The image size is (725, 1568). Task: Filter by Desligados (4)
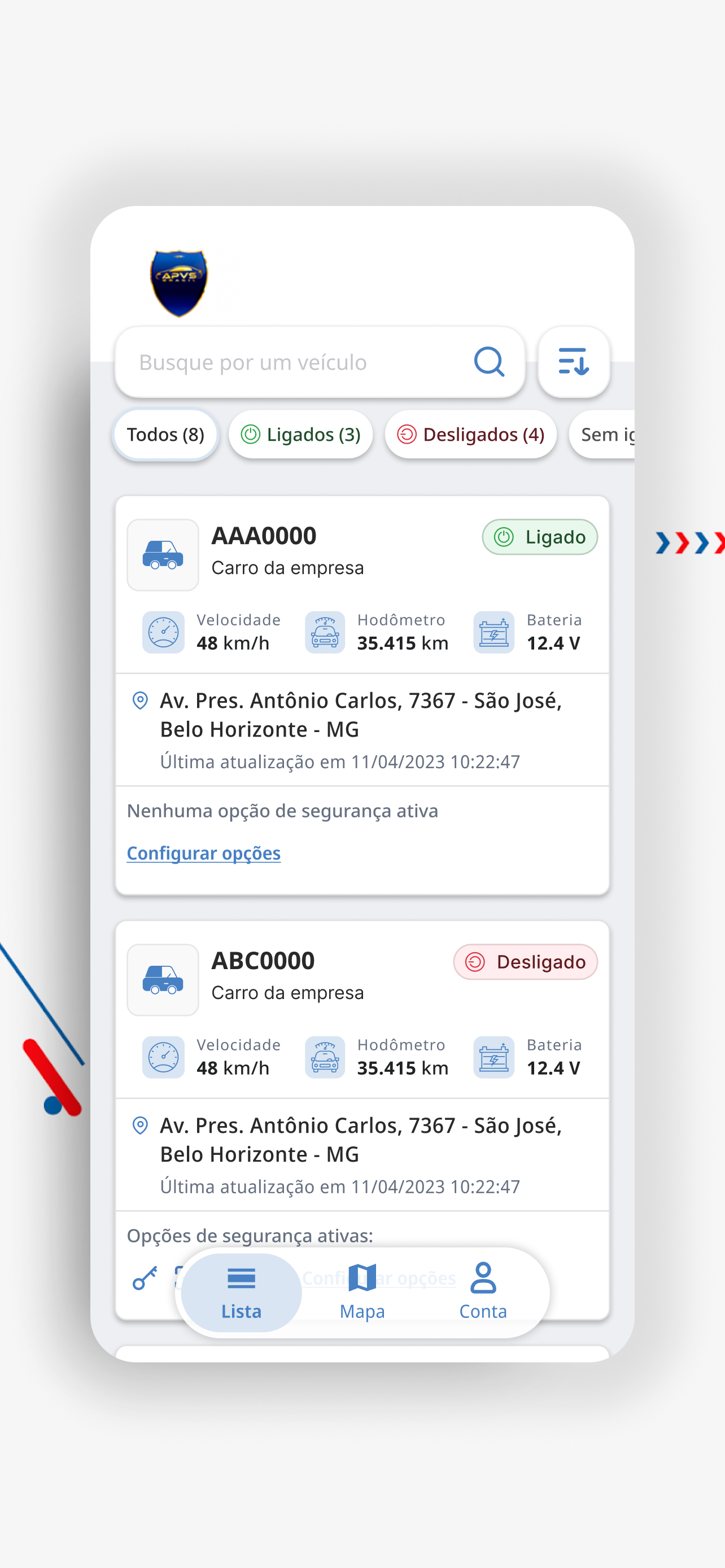(470, 435)
